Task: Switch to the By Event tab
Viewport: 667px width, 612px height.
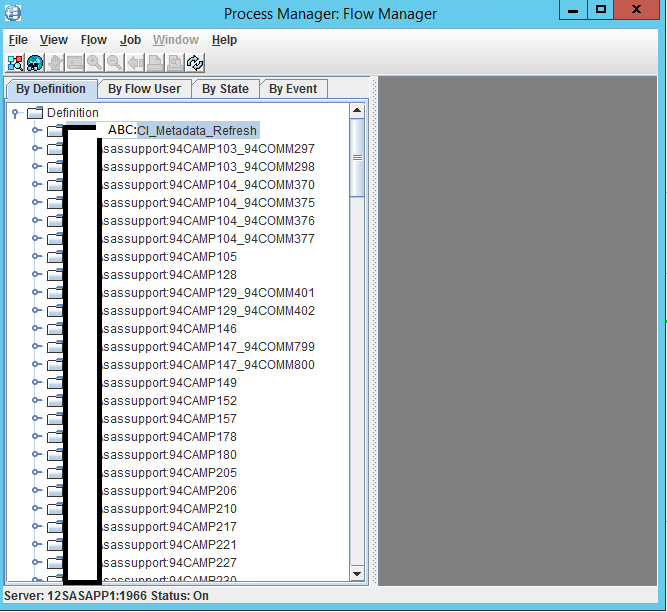Action: (293, 89)
